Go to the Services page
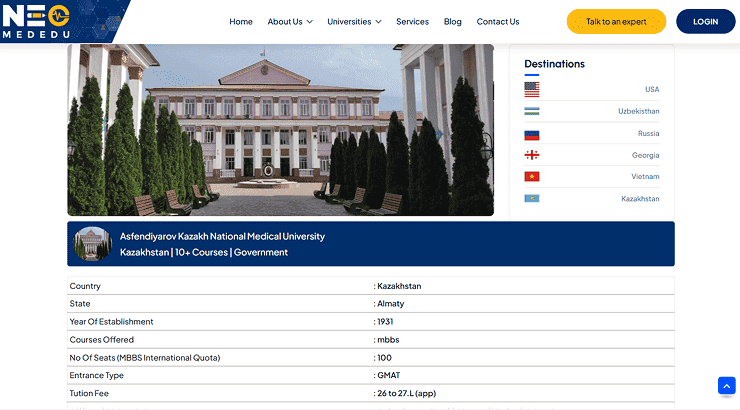This screenshot has width=740, height=410. pos(412,22)
